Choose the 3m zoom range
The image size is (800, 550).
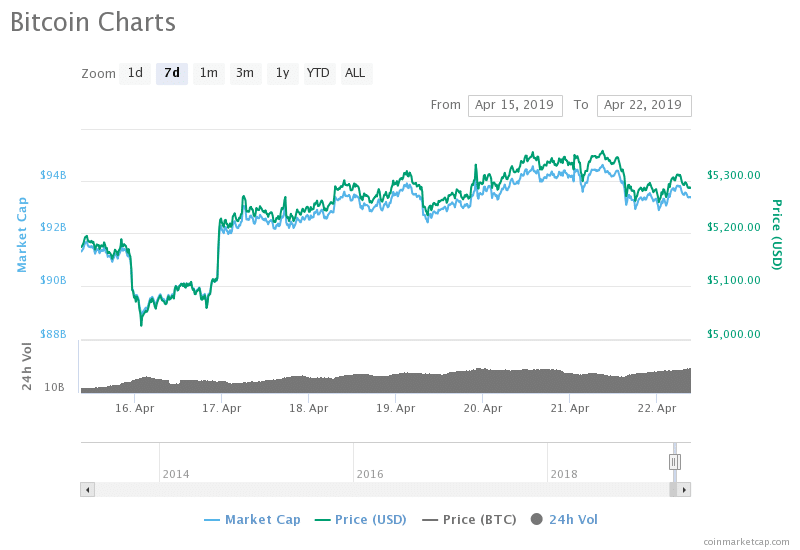[x=245, y=73]
